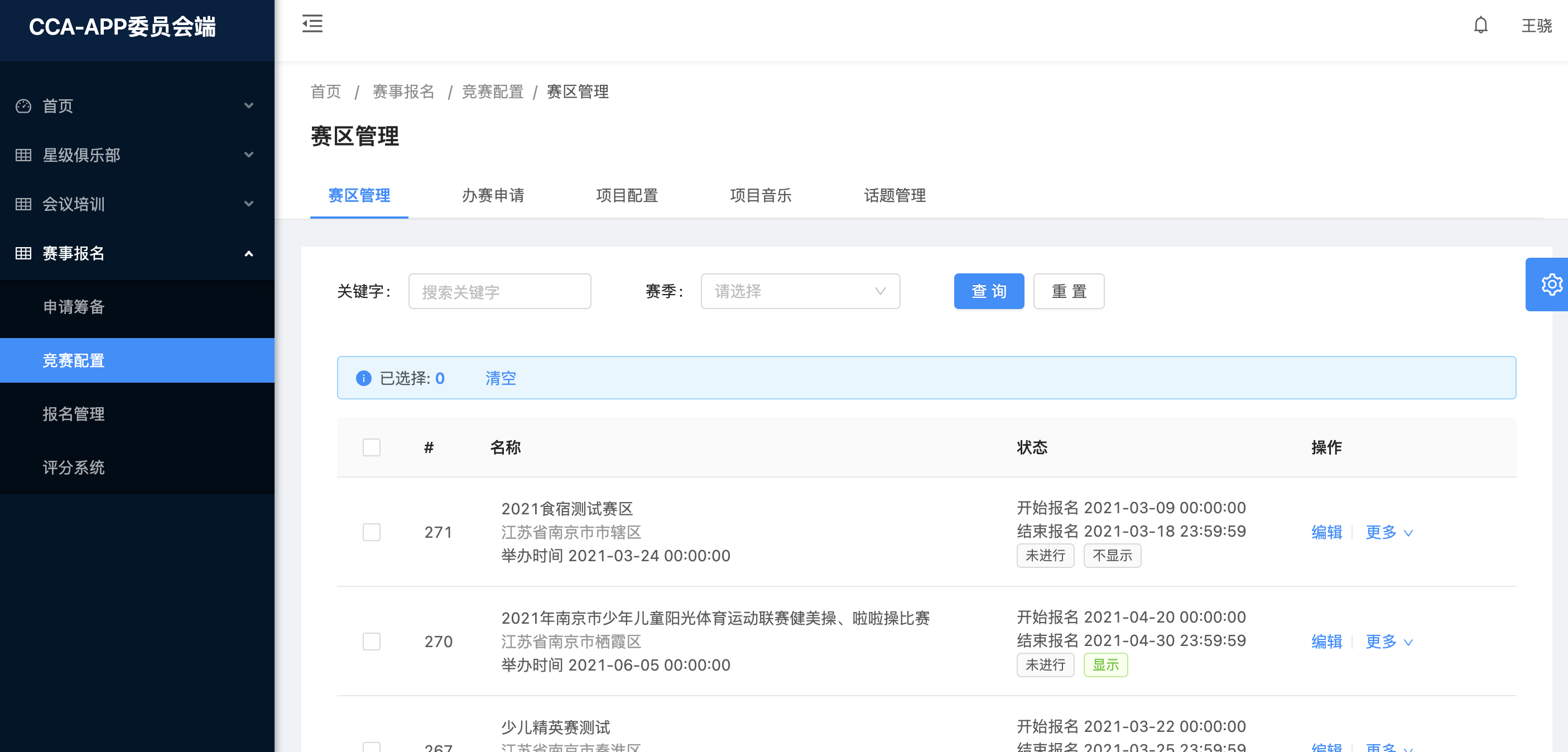The height and width of the screenshot is (752, 1568).
Task: Switch to the 项目音乐 tab
Action: coord(761,195)
